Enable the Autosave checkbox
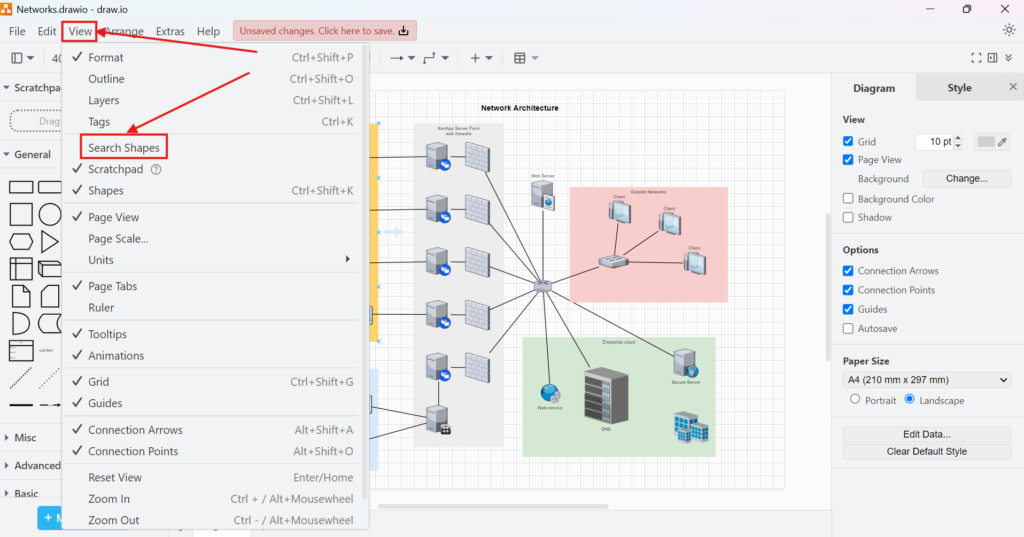The width and height of the screenshot is (1024, 537). (x=849, y=328)
